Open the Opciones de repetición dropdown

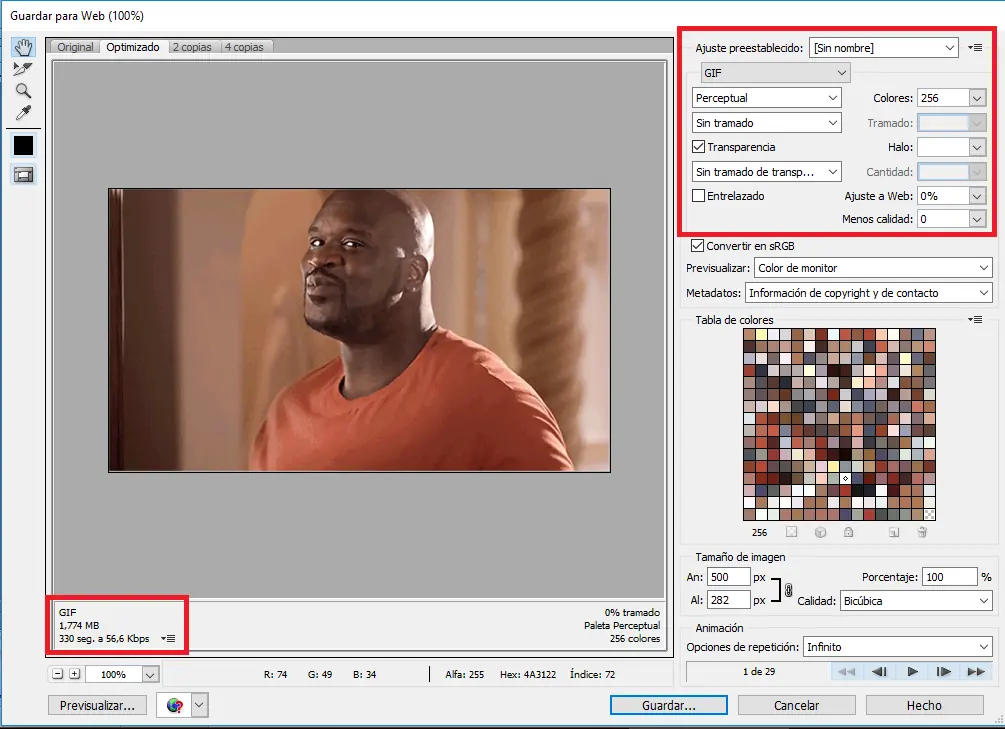pyautogui.click(x=897, y=648)
